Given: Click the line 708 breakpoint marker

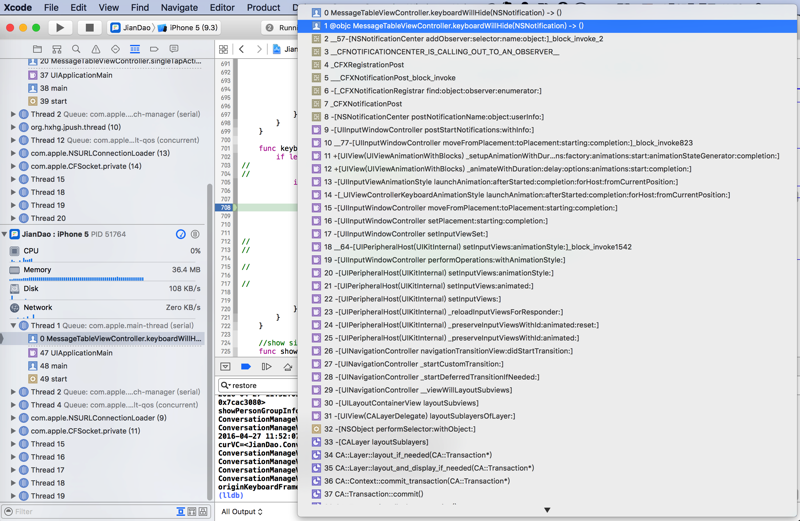Looking at the screenshot, I should [225, 208].
